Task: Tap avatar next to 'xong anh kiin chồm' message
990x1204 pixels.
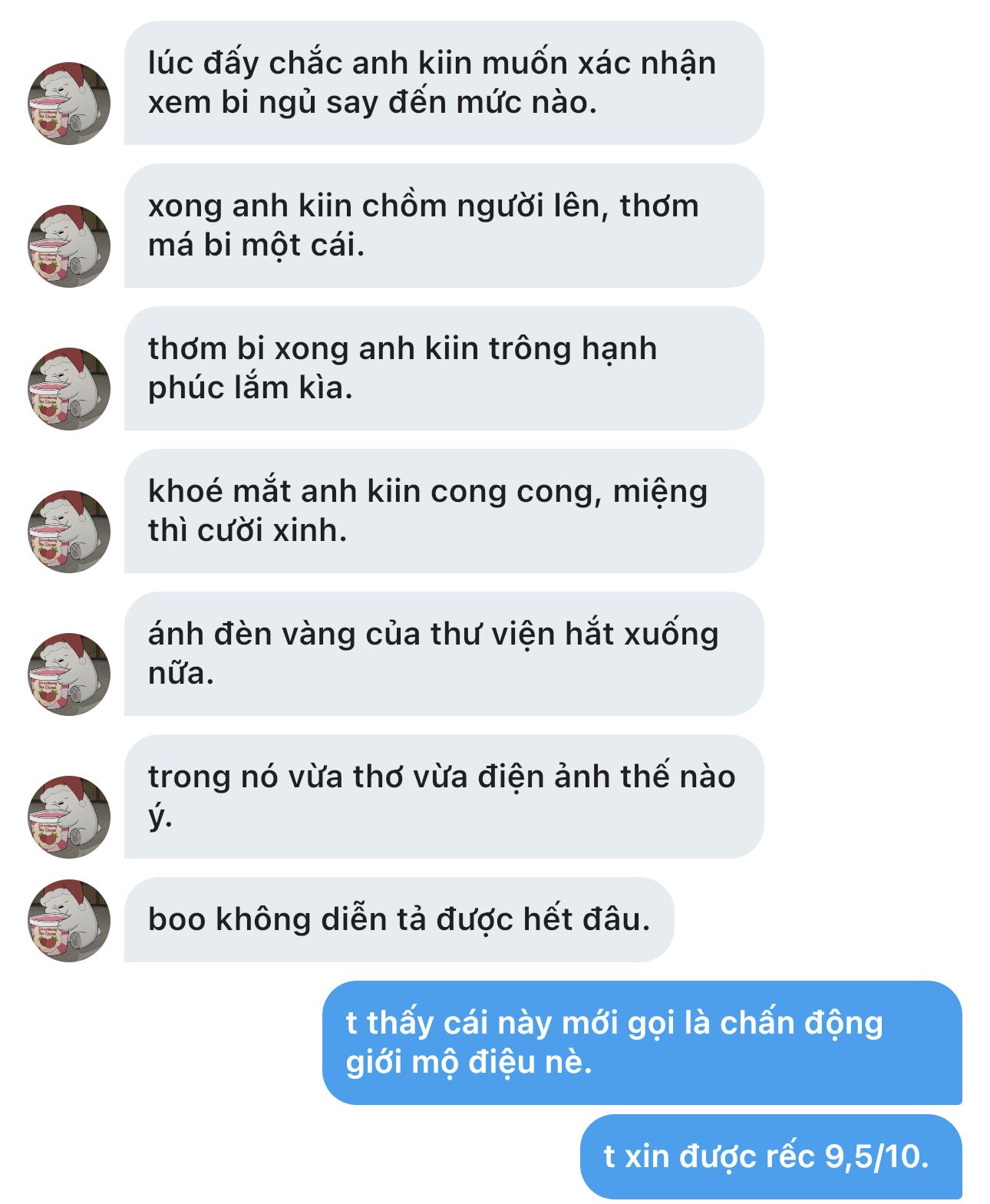Action: 69,246
